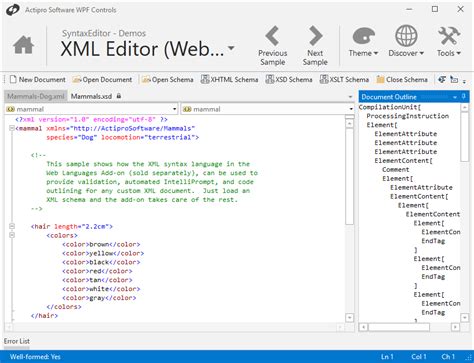Click Close Schema toolbar button
This screenshot has width=474, height=363.
point(402,80)
